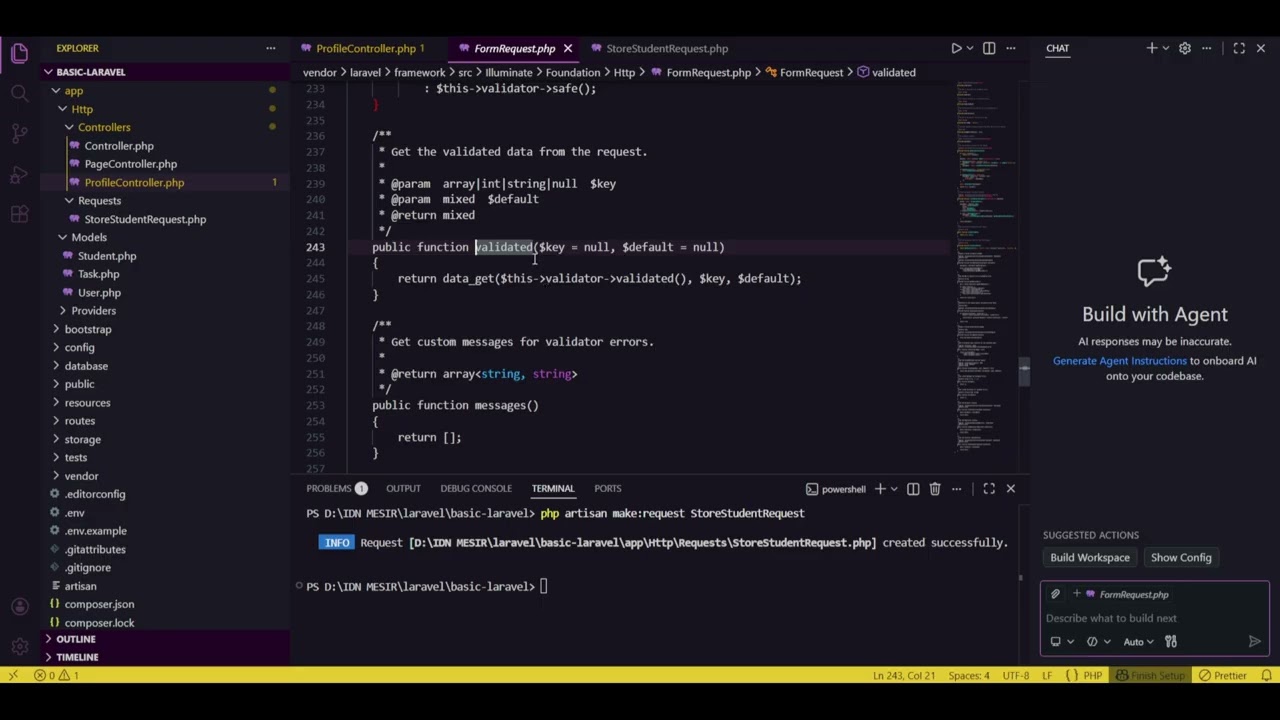Open the Run and Debug view
Viewport: 1280px width, 720px height.
click(19, 174)
